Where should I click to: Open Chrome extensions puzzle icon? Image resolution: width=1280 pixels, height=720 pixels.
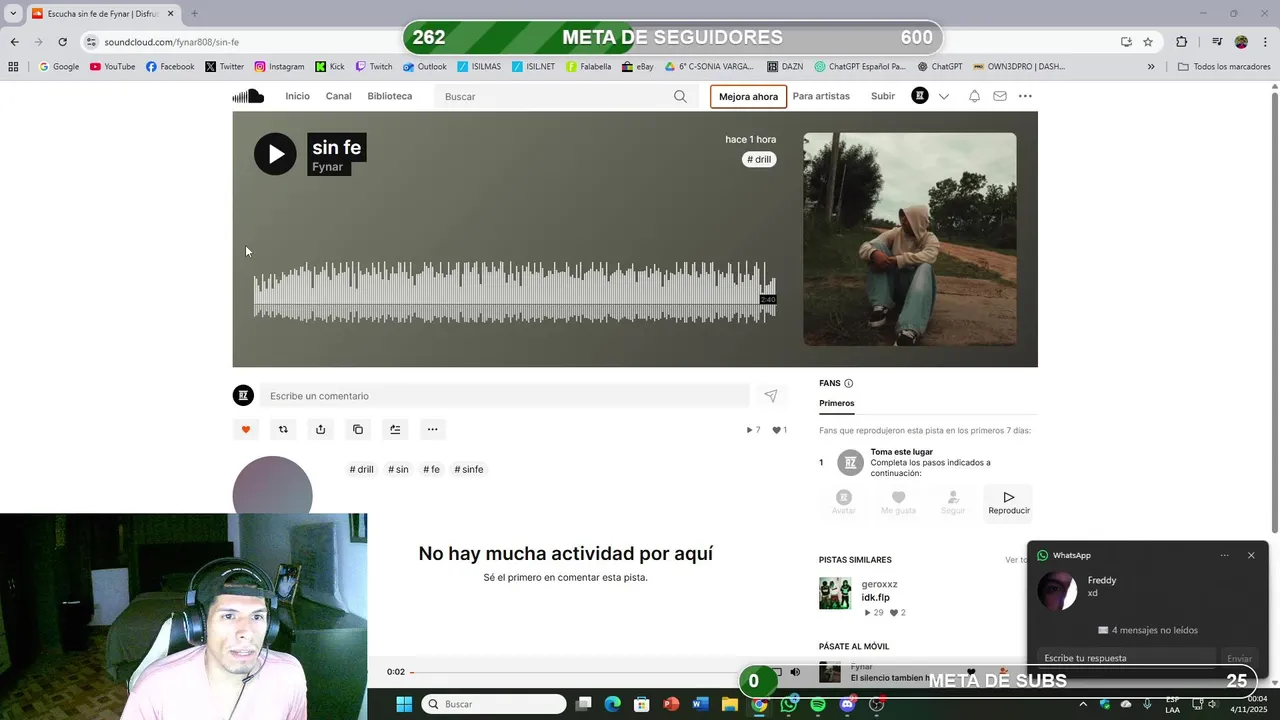pos(1182,42)
